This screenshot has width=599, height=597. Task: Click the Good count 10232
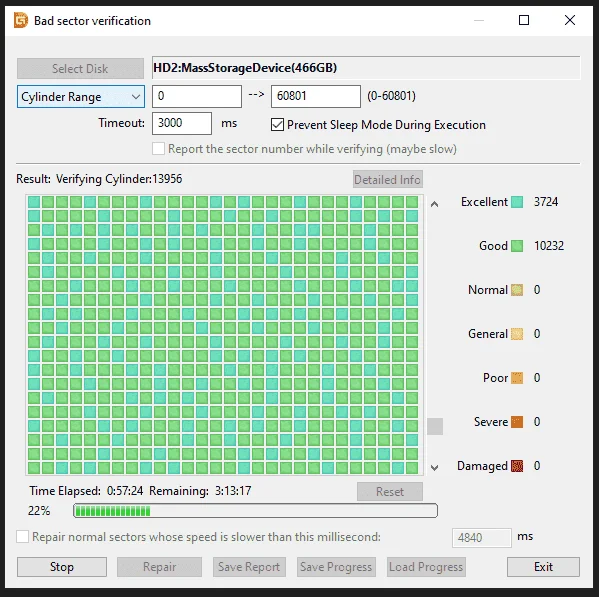[549, 246]
